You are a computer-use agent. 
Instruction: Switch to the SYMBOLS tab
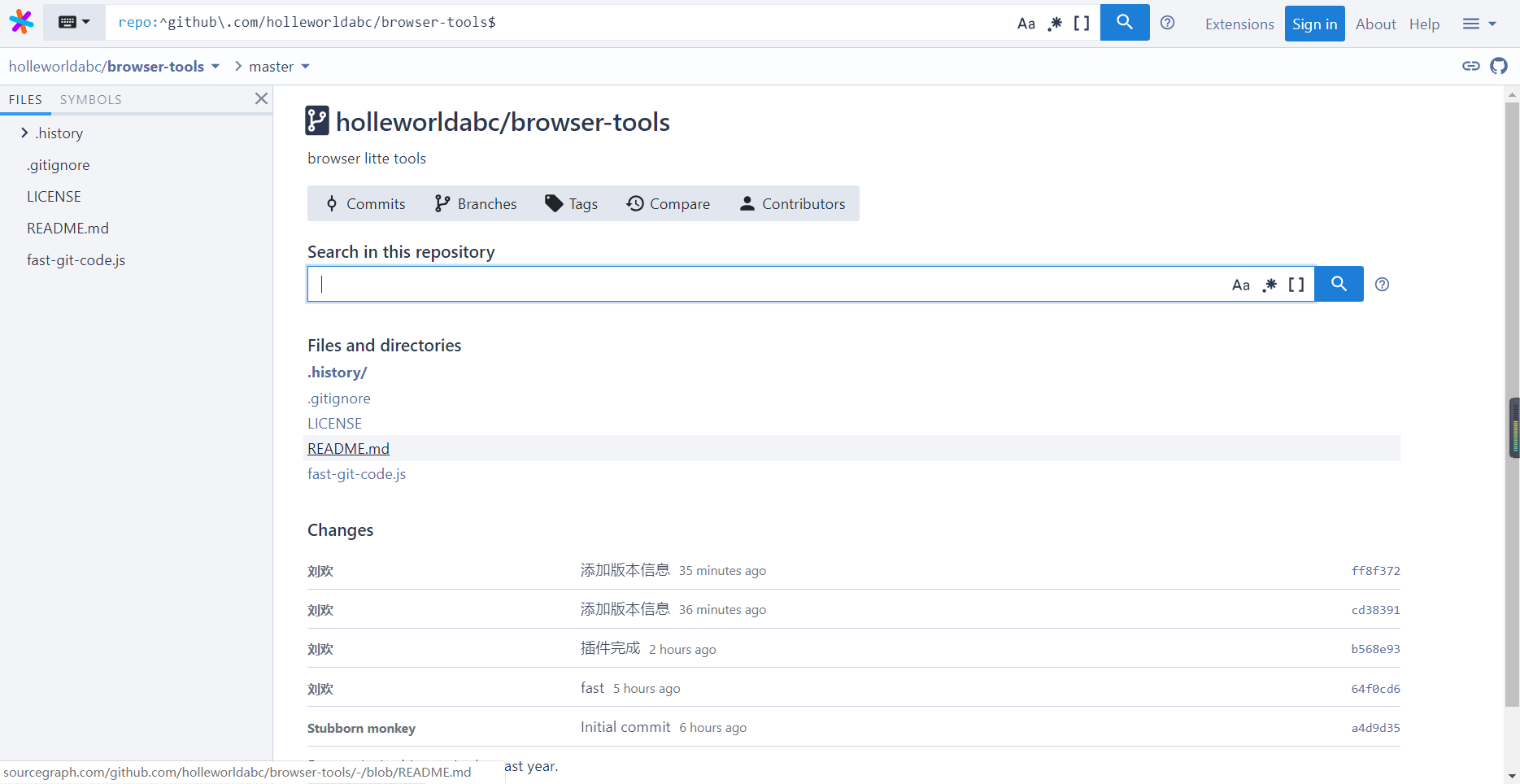pos(90,99)
